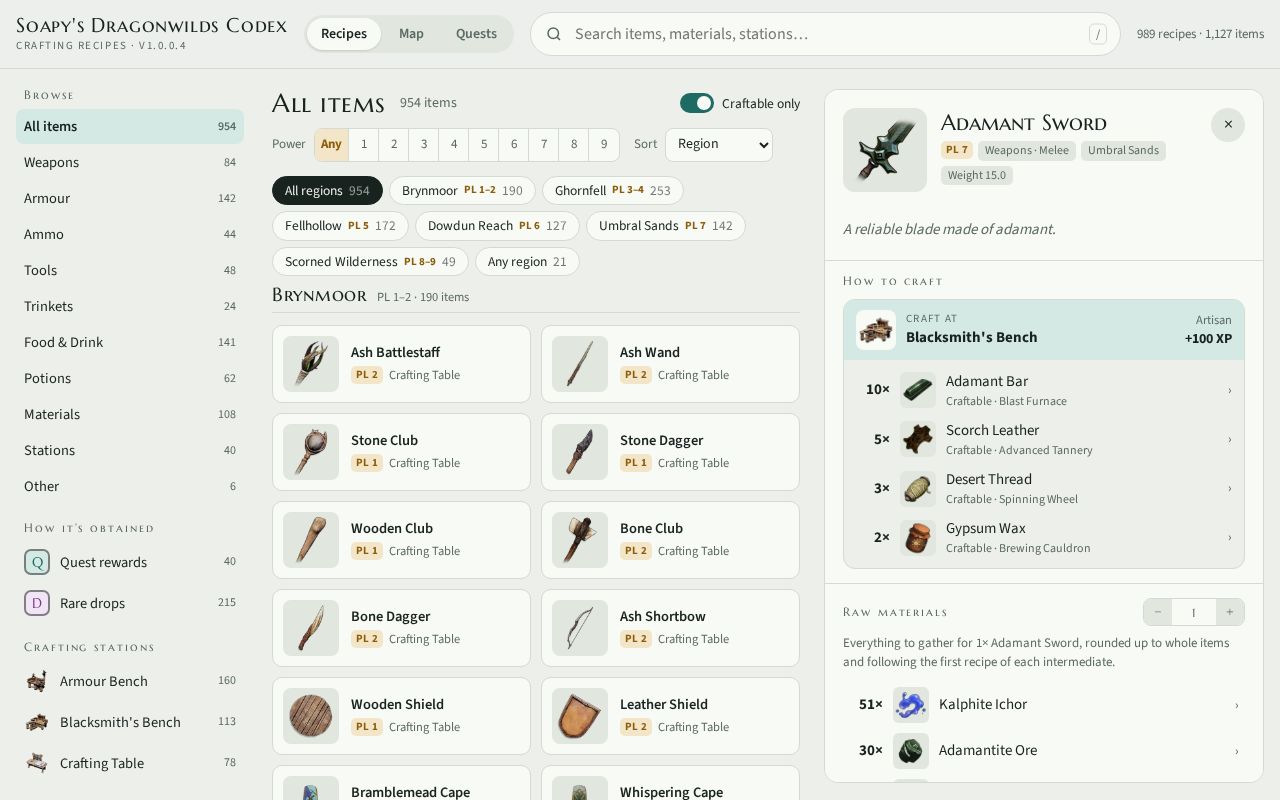Open the Quests tab
The height and width of the screenshot is (800, 1280).
point(476,34)
